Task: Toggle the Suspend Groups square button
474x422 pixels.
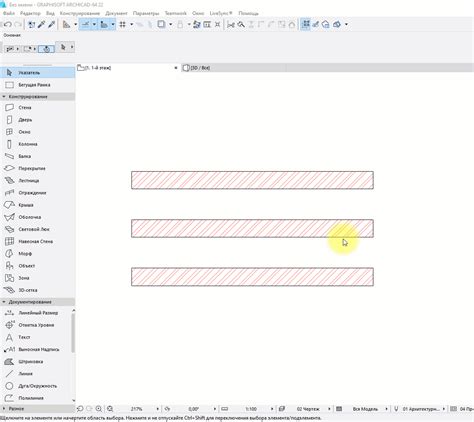Action: pyautogui.click(x=161, y=24)
